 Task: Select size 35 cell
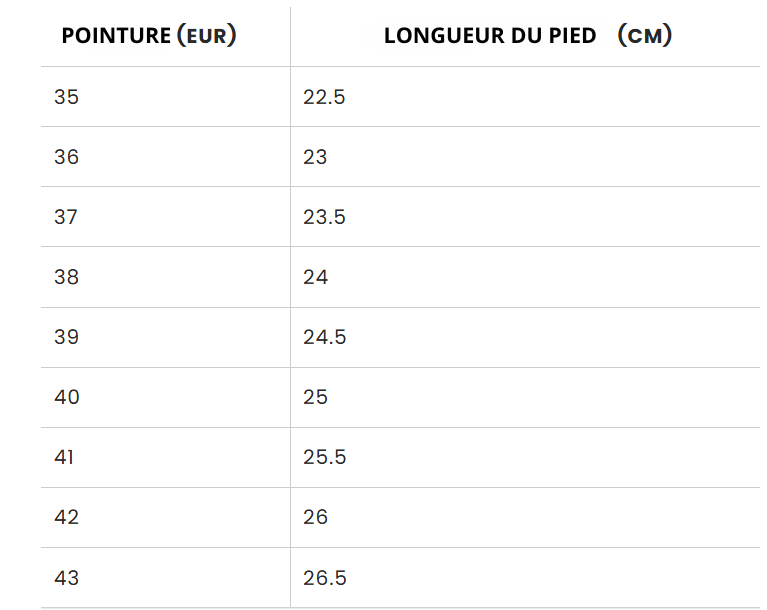tap(166, 96)
